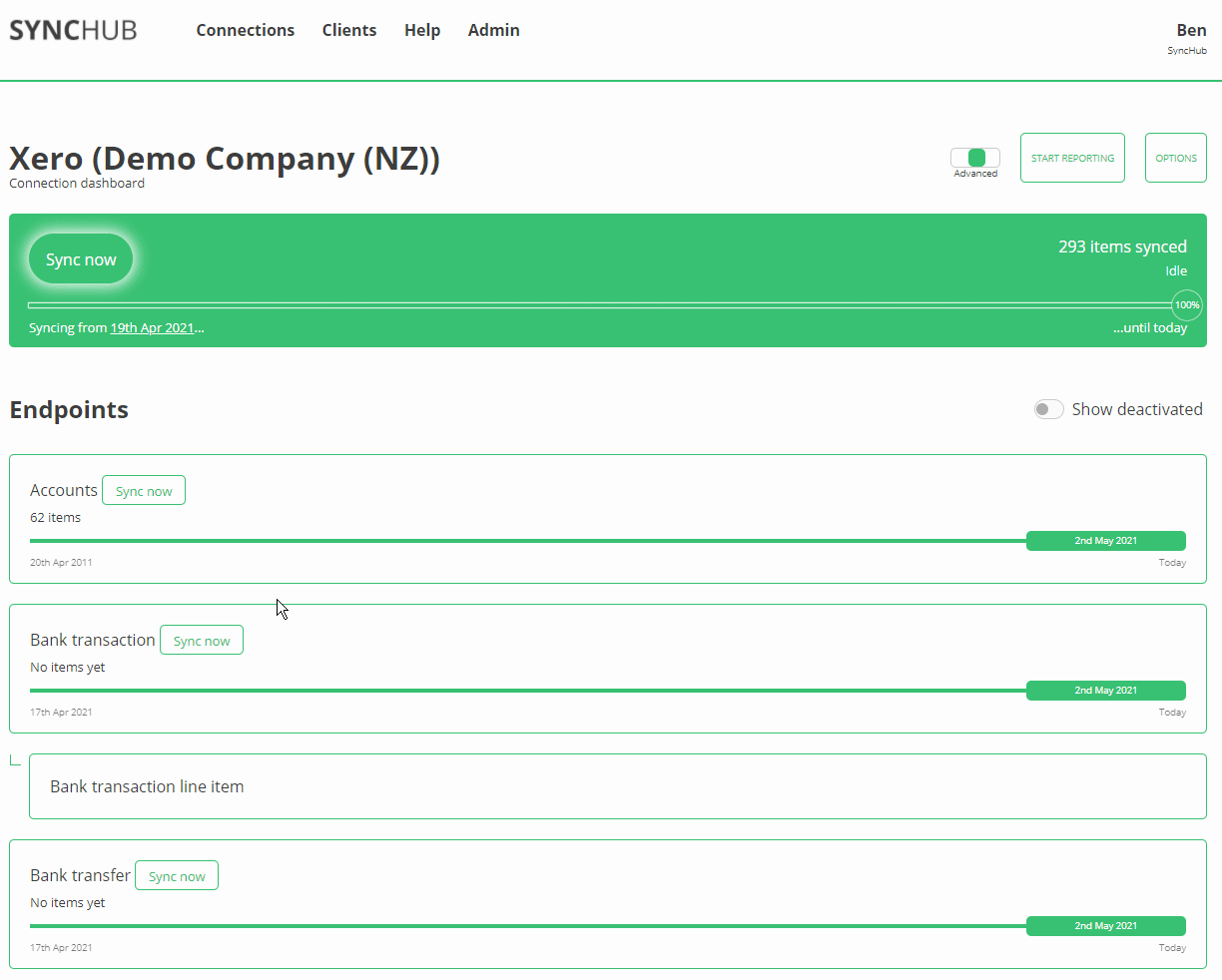1222x980 pixels.
Task: Open the Clients menu
Action: point(349,30)
